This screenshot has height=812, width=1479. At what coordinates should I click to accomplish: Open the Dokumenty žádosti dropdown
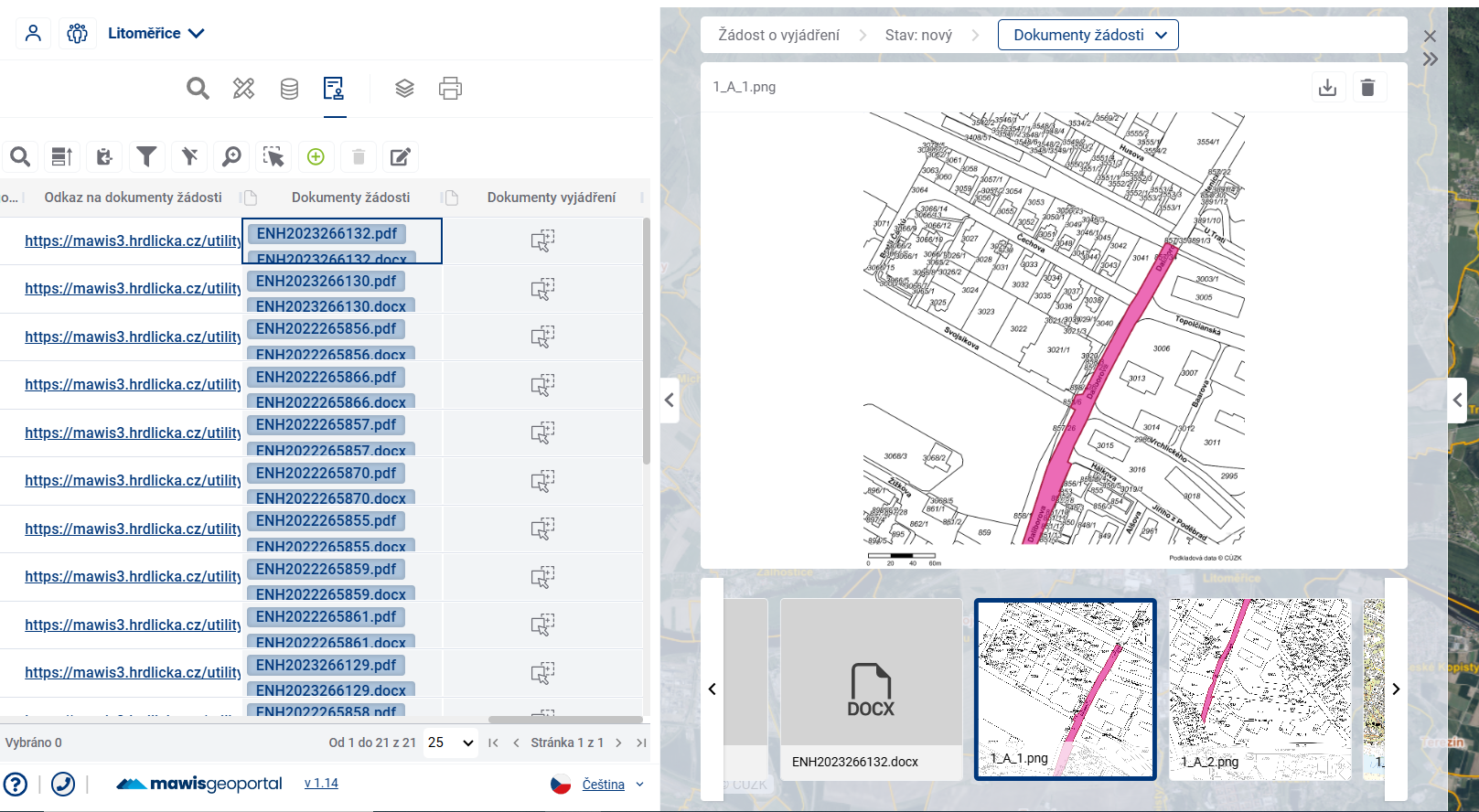pos(1088,35)
